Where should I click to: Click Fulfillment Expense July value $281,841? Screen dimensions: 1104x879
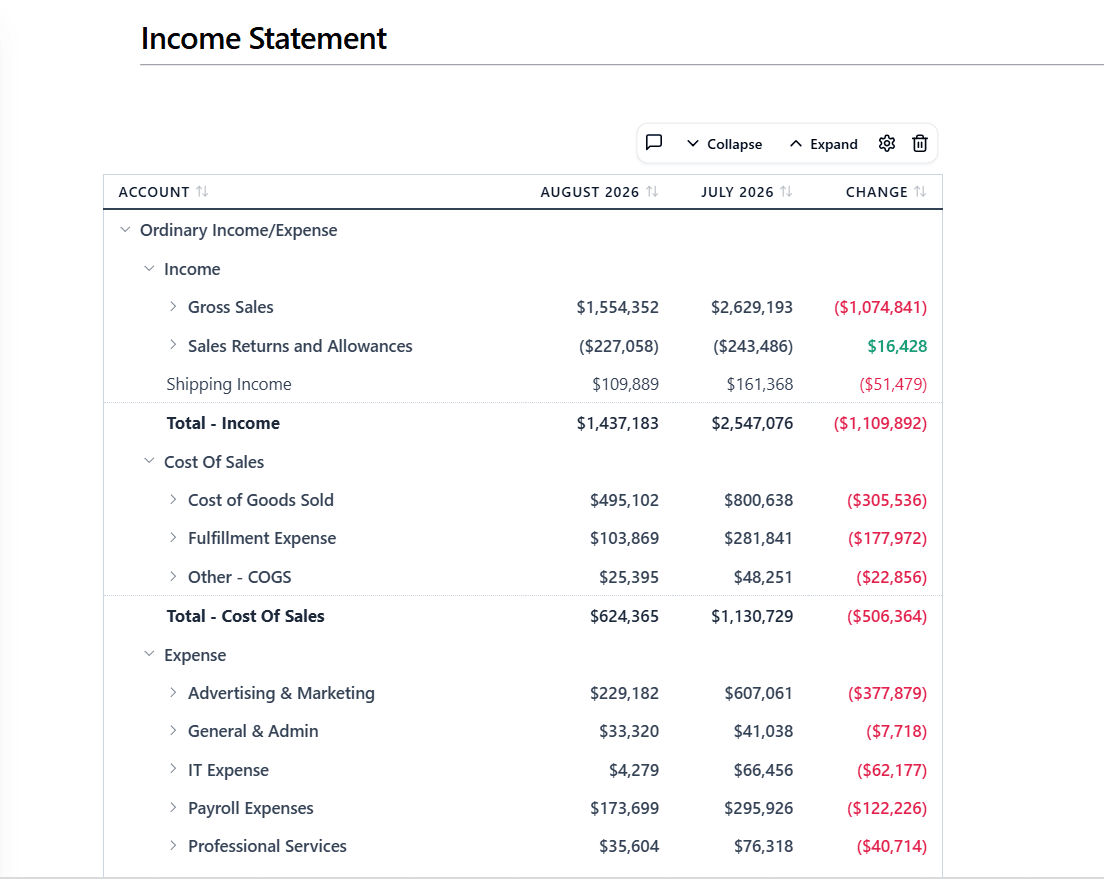tap(758, 538)
